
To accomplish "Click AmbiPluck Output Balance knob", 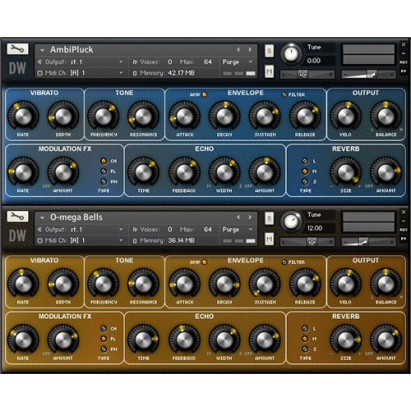I will (386, 116).
